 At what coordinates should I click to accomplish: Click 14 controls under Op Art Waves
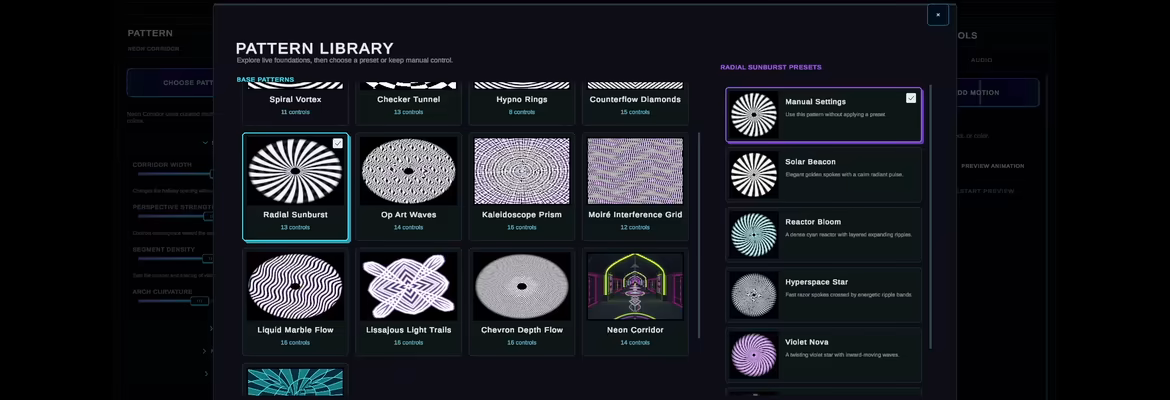[408, 228]
